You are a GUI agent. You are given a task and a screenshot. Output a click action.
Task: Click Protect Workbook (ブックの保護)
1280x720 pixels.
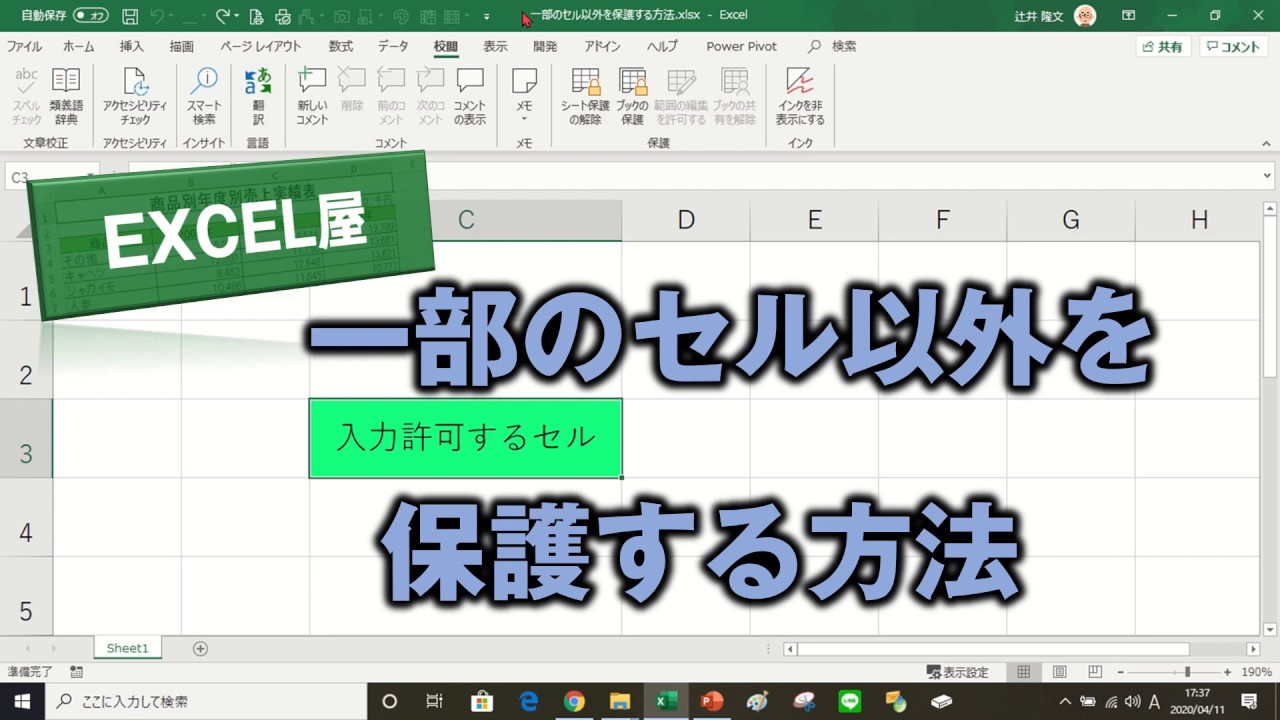pyautogui.click(x=632, y=97)
